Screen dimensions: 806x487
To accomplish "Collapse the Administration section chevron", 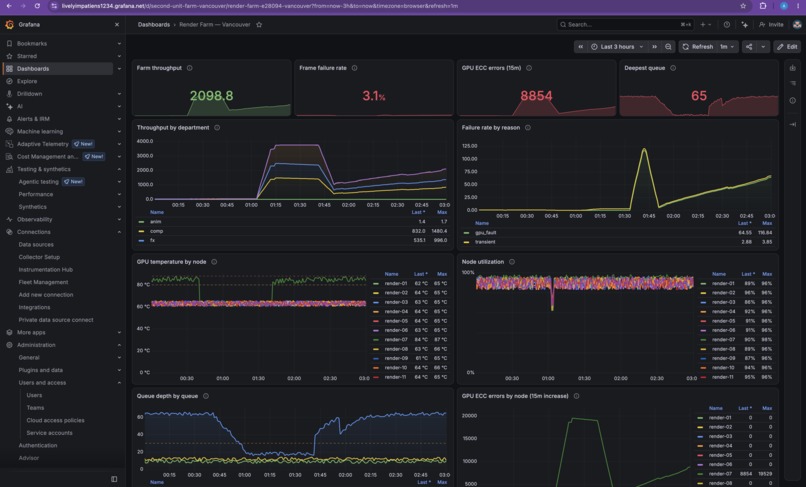I will click(x=119, y=345).
